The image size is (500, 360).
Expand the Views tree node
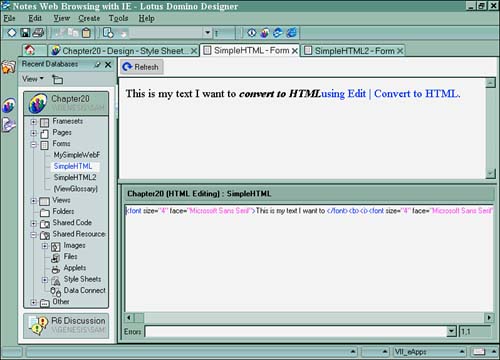click(x=34, y=201)
